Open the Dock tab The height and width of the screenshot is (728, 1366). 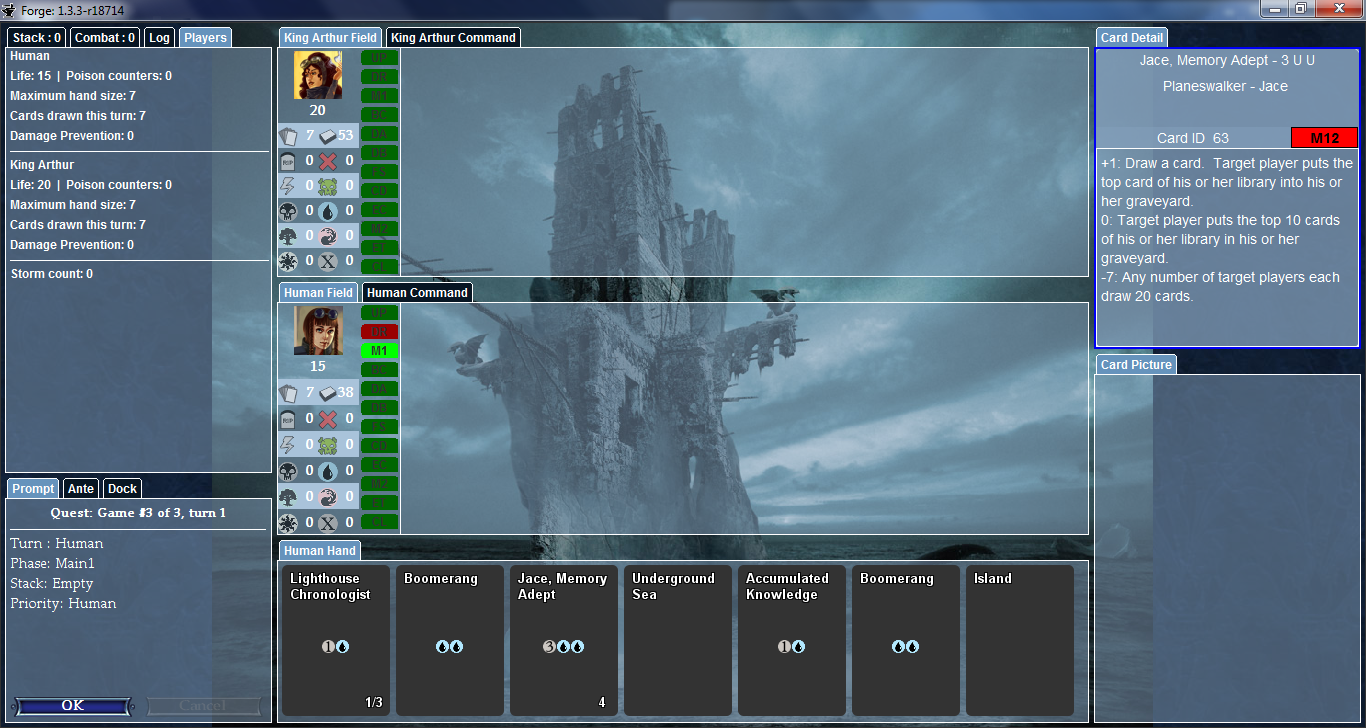[122, 489]
